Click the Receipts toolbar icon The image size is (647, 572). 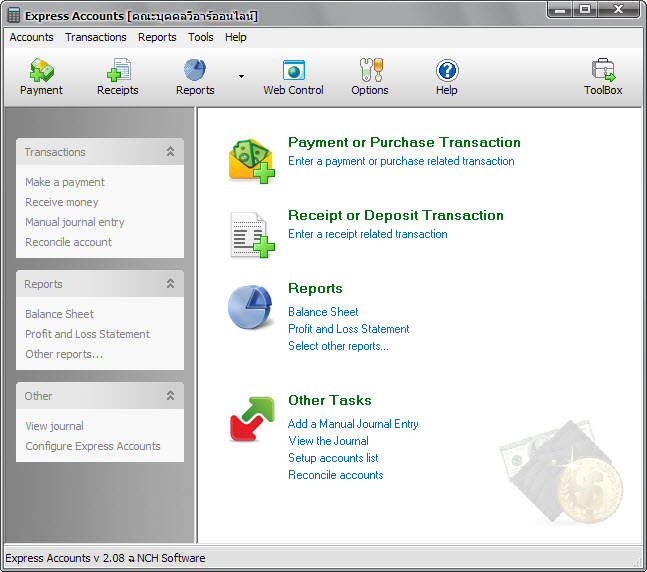click(118, 70)
